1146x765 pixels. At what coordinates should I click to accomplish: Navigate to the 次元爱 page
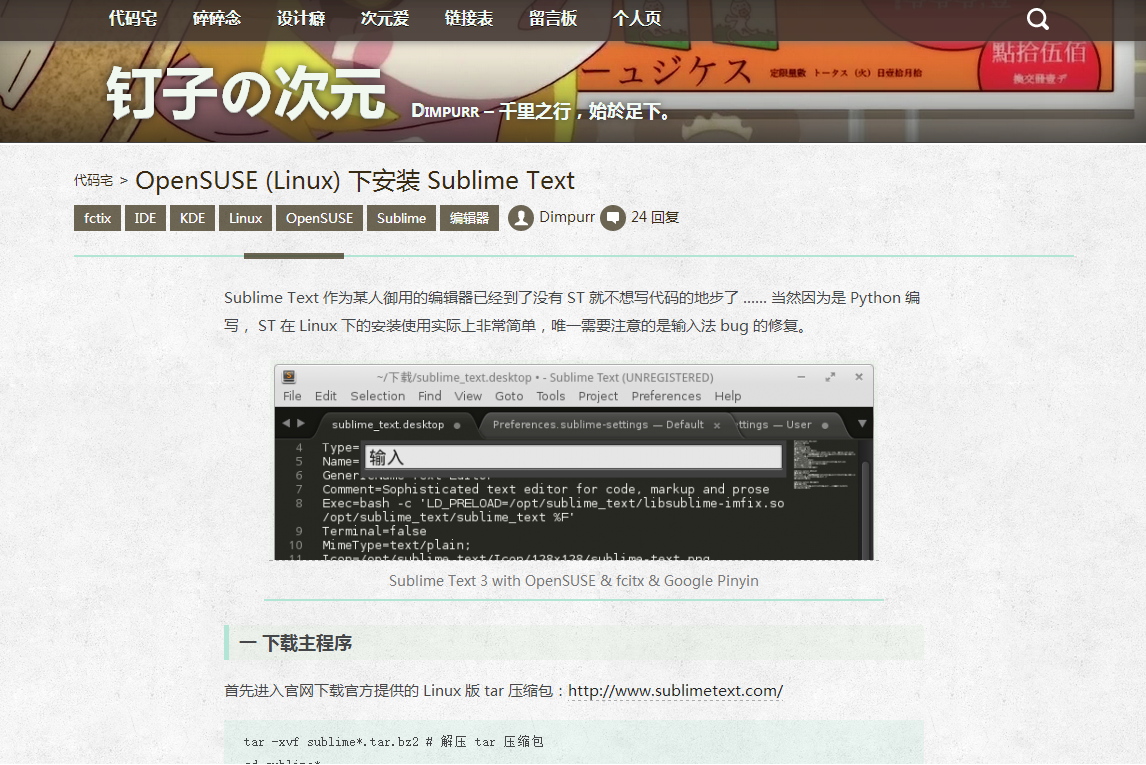click(385, 19)
